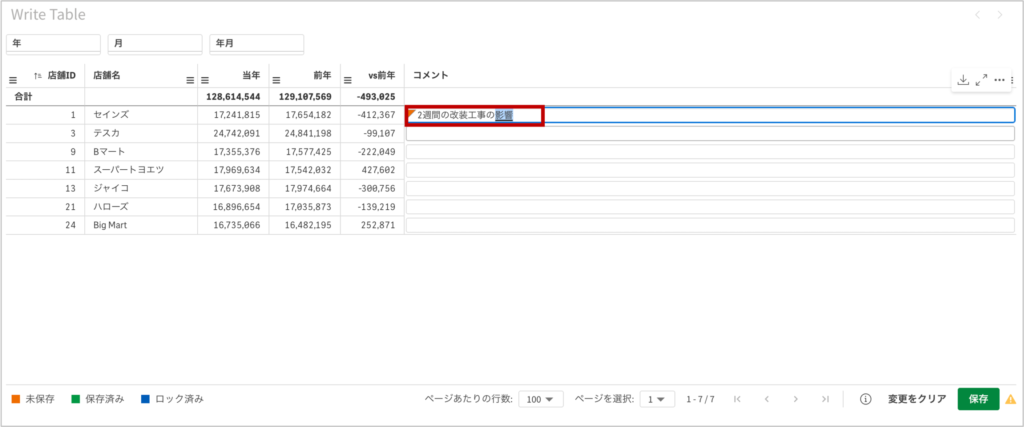Click the yellow warning triangle icon
This screenshot has height=427, width=1024.
tap(1010, 399)
